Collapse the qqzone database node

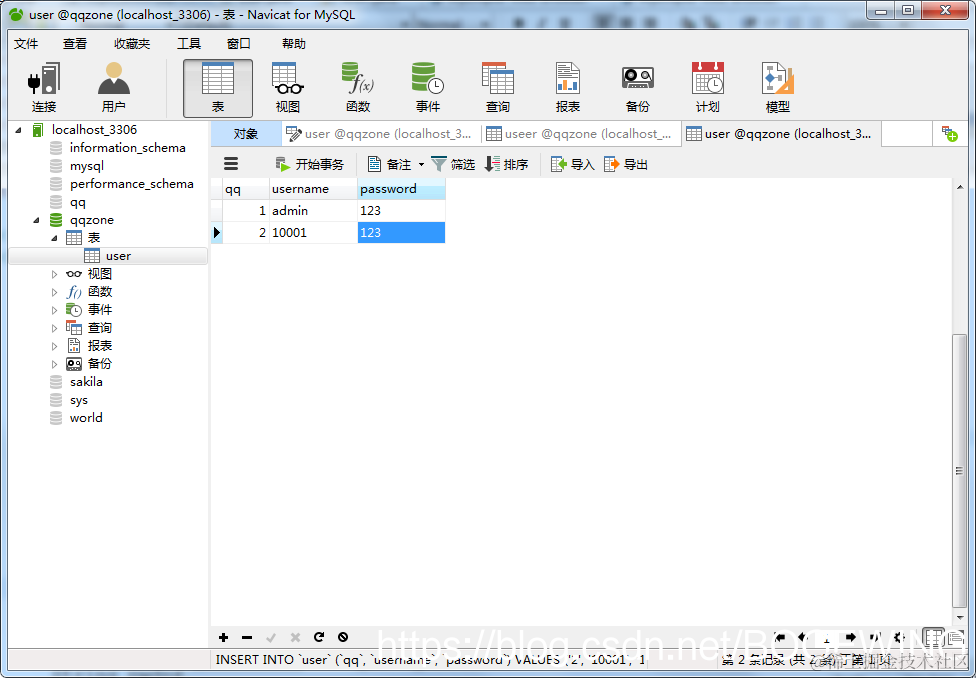(36, 220)
